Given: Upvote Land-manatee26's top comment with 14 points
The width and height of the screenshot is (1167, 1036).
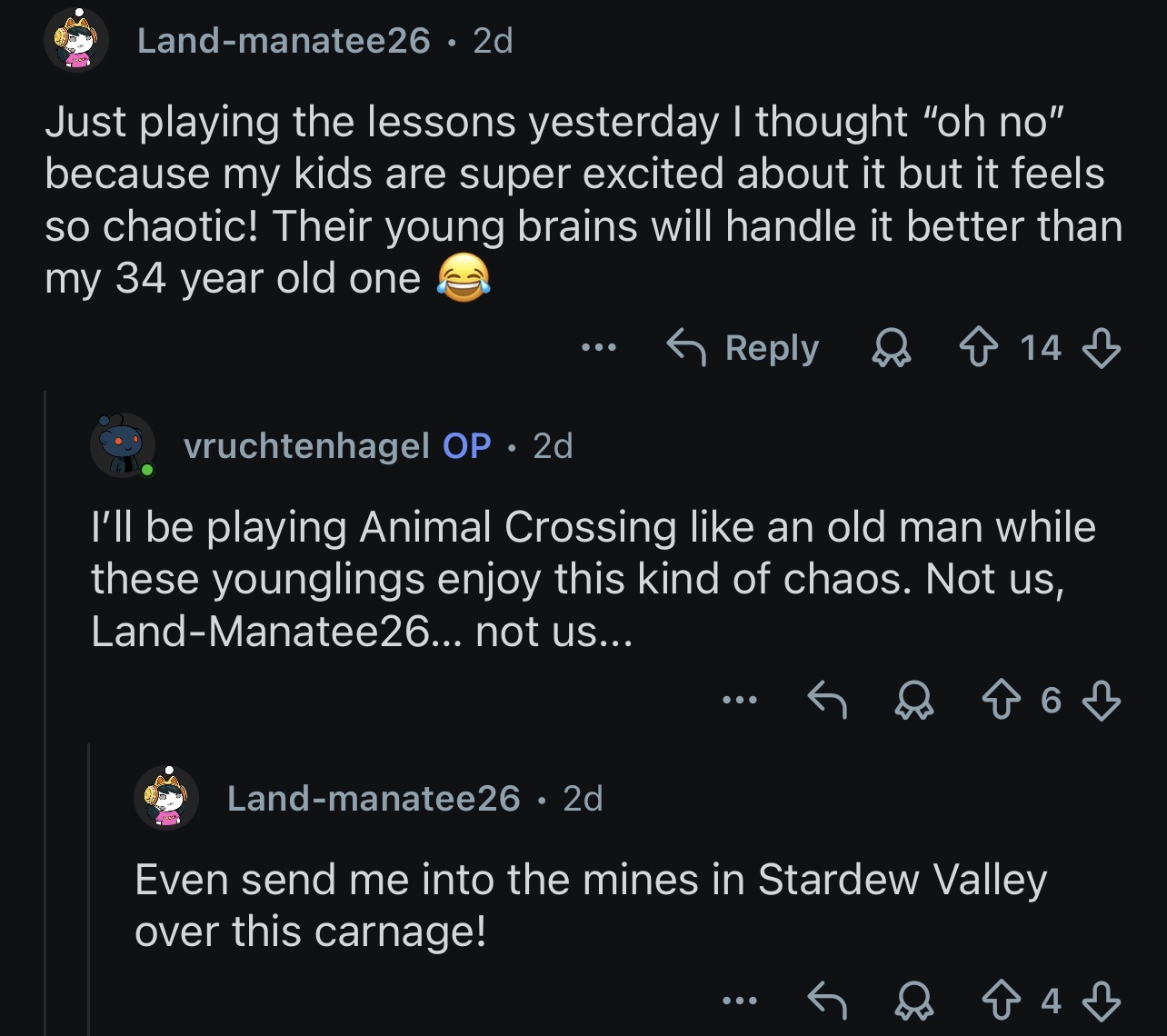Looking at the screenshot, I should pos(978,348).
